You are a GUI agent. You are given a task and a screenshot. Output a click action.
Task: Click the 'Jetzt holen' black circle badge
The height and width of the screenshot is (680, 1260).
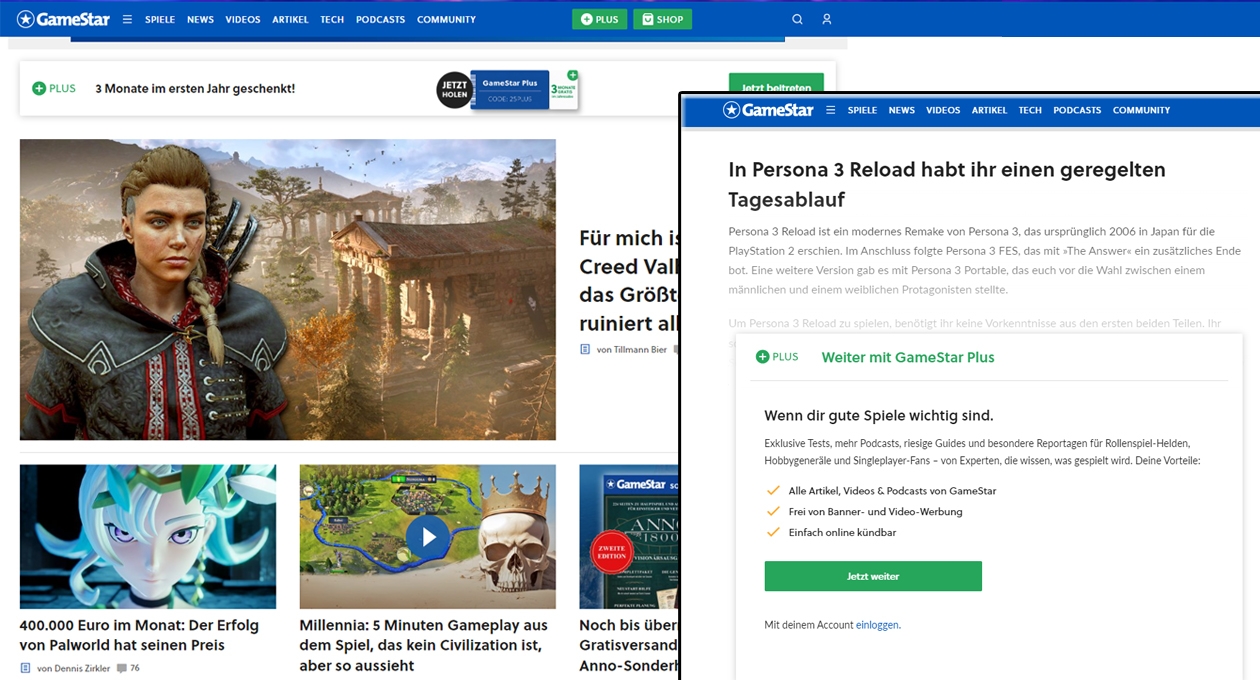[454, 90]
